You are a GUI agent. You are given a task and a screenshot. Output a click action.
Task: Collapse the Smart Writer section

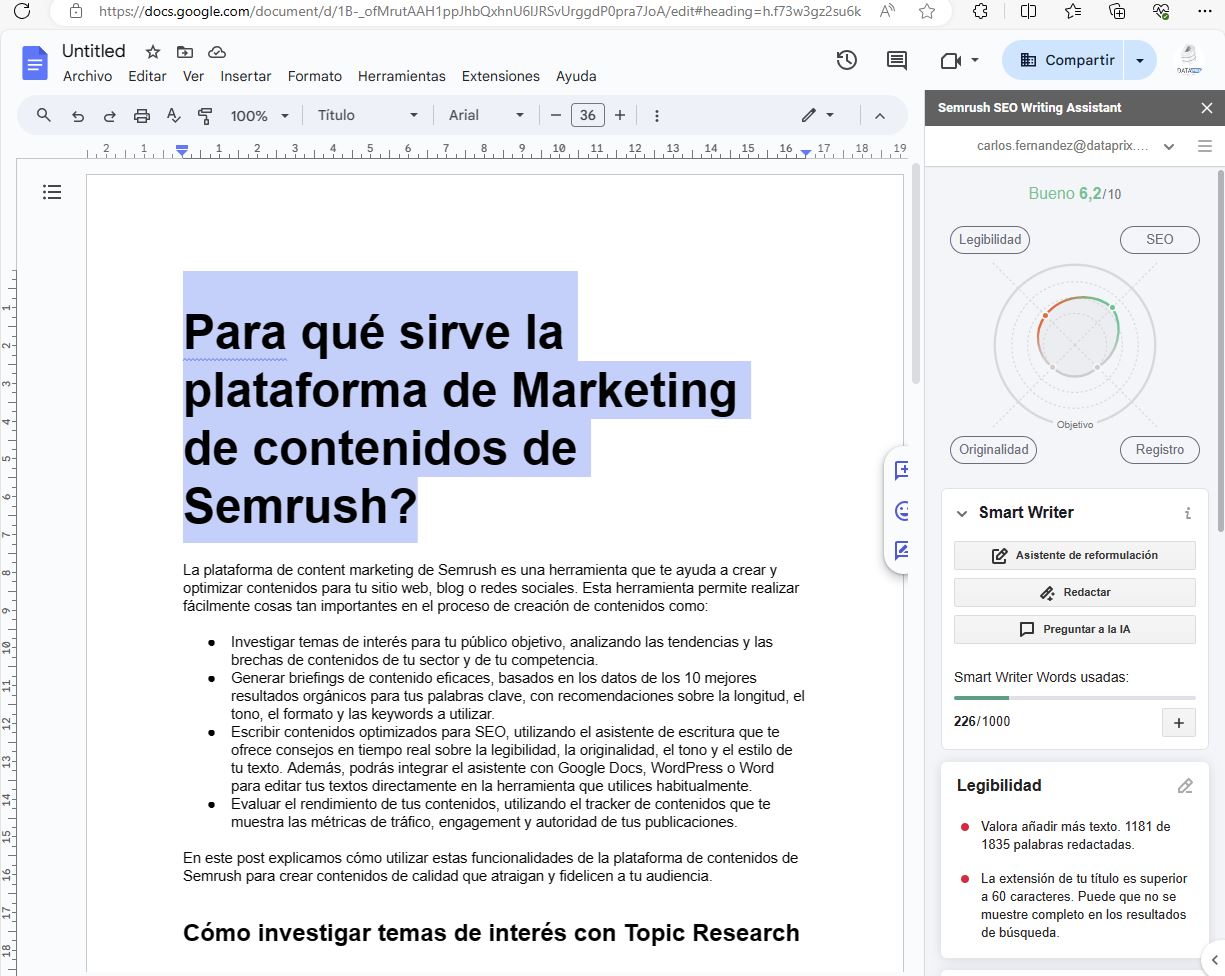click(x=962, y=513)
